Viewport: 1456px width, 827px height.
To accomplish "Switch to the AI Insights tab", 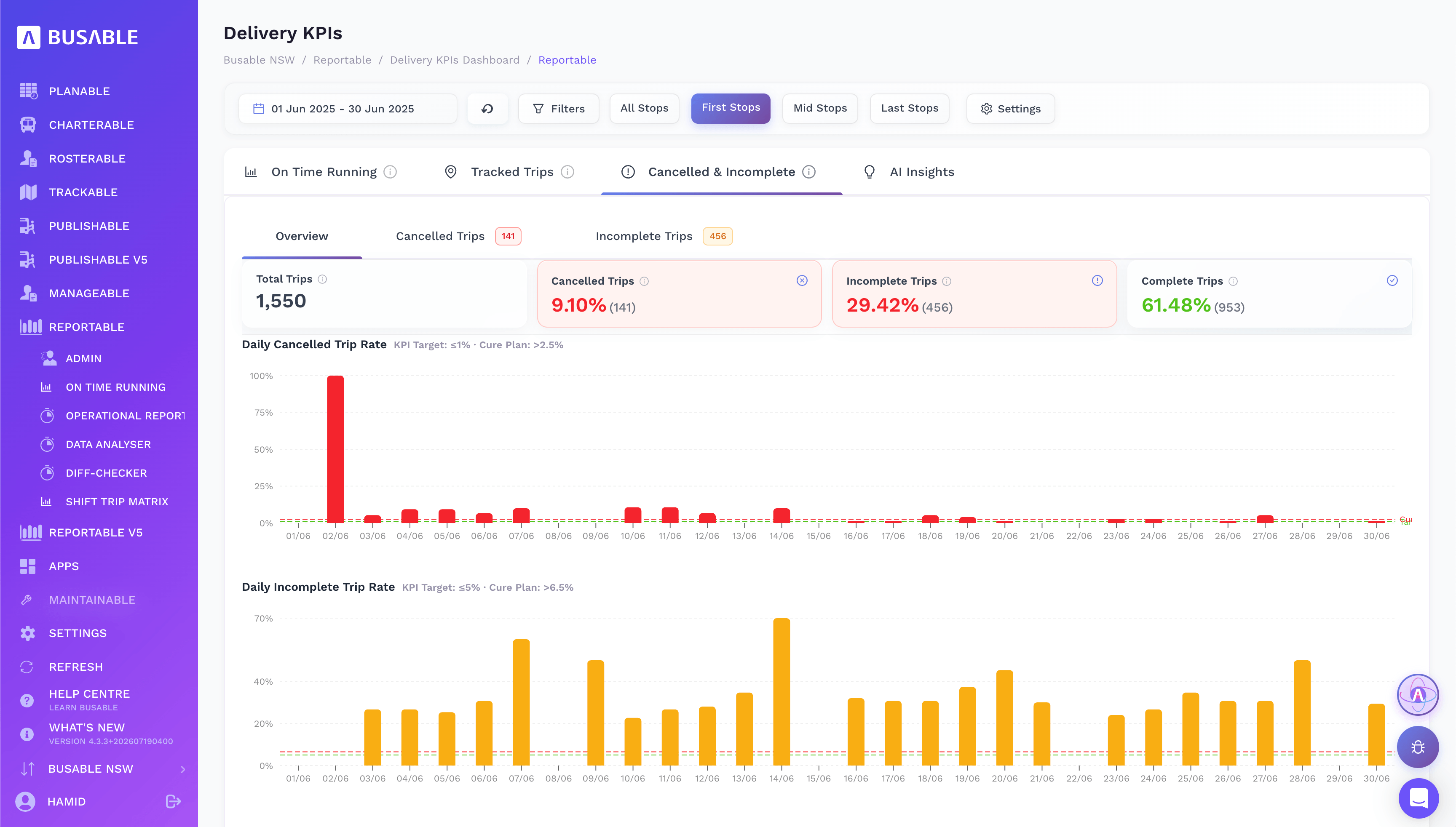I will click(909, 171).
